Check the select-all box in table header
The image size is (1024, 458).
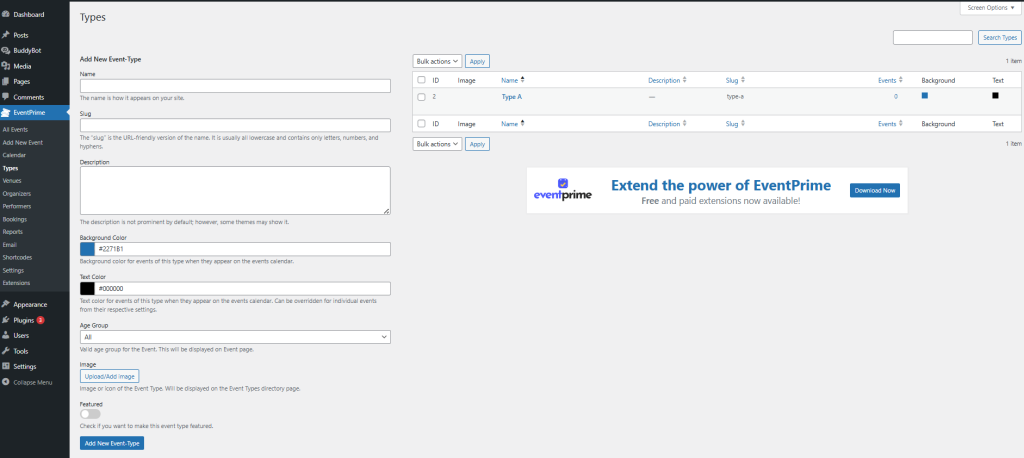tap(421, 80)
